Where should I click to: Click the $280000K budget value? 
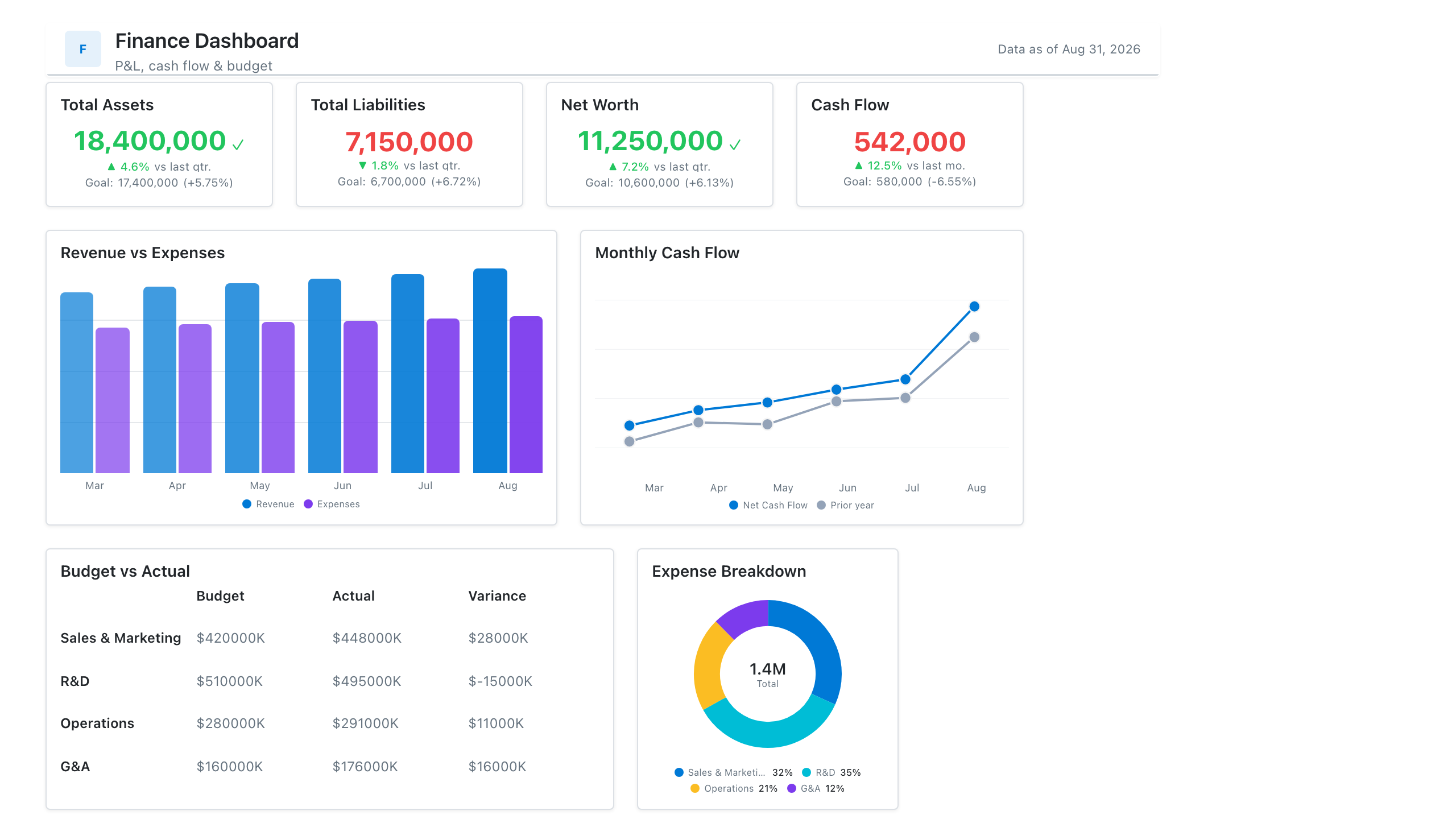pyautogui.click(x=231, y=723)
